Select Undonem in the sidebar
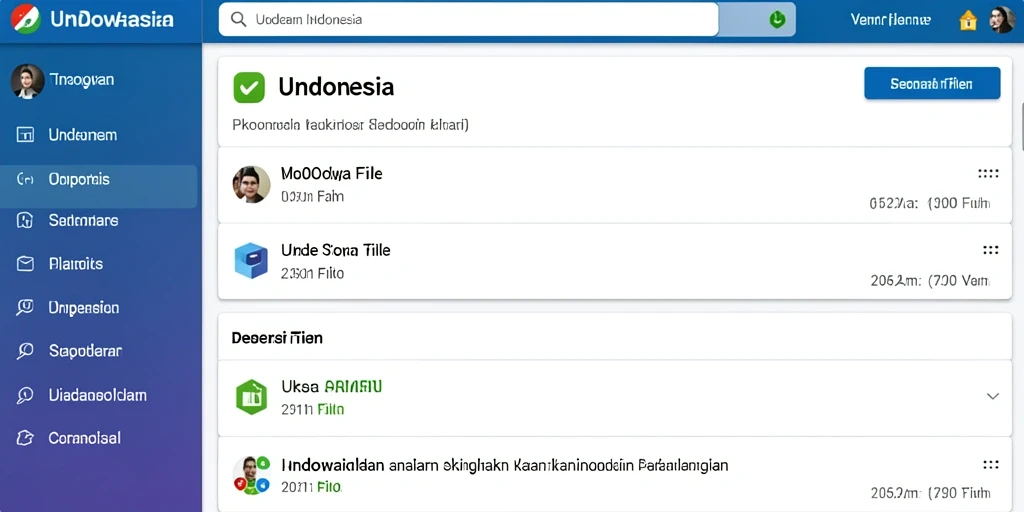This screenshot has width=1024, height=512. point(82,135)
